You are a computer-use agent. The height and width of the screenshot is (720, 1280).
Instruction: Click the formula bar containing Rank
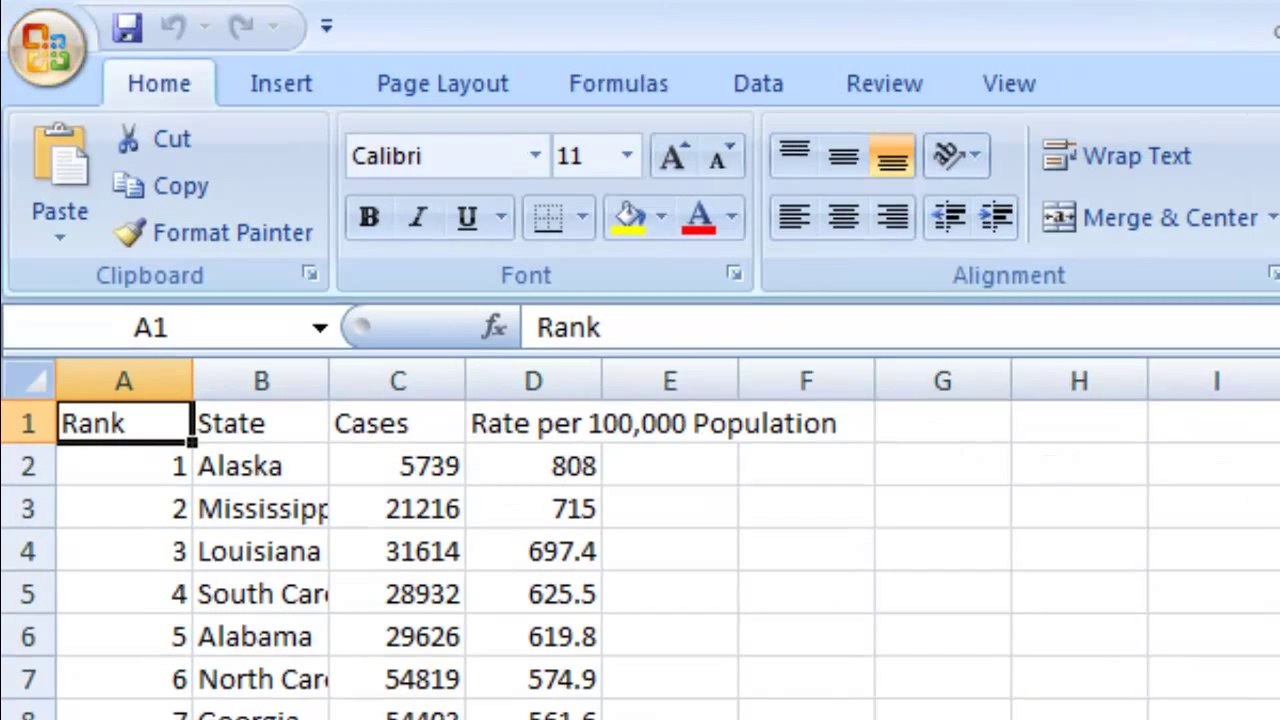[x=900, y=328]
